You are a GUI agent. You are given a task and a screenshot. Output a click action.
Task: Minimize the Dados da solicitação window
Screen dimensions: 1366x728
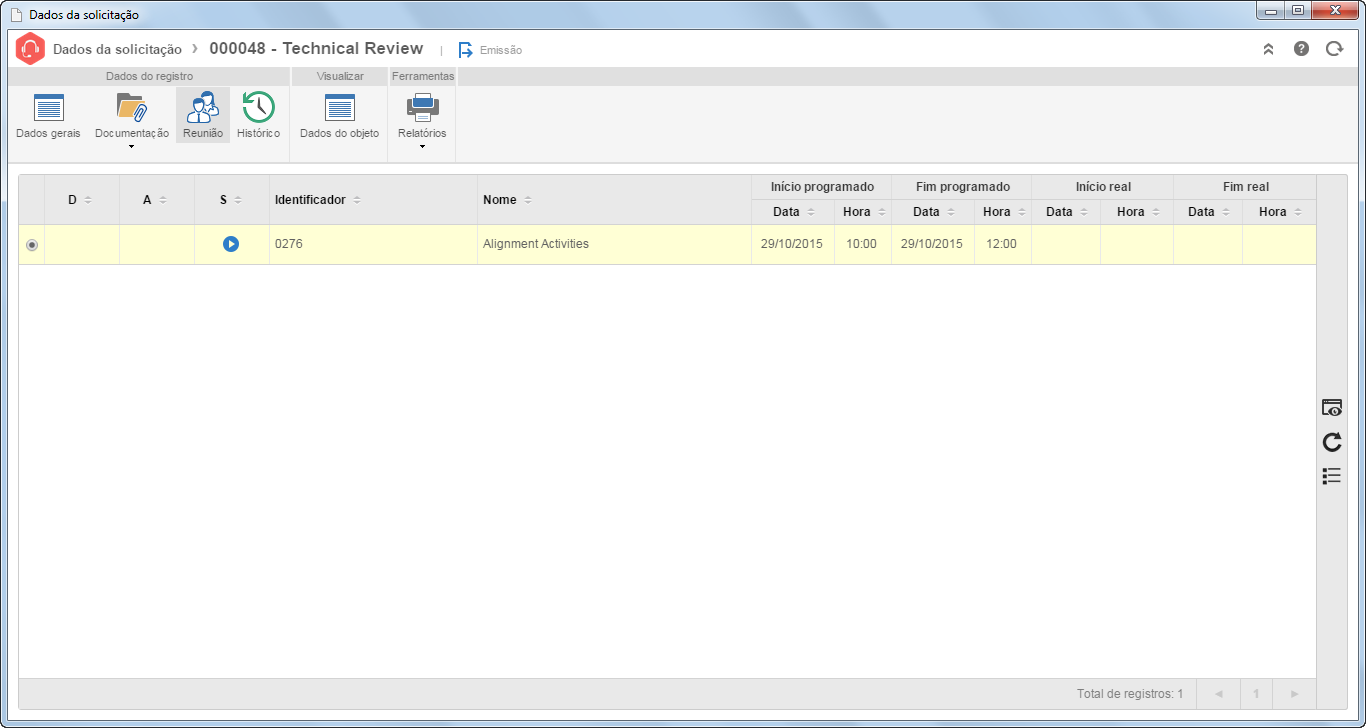coord(1271,11)
